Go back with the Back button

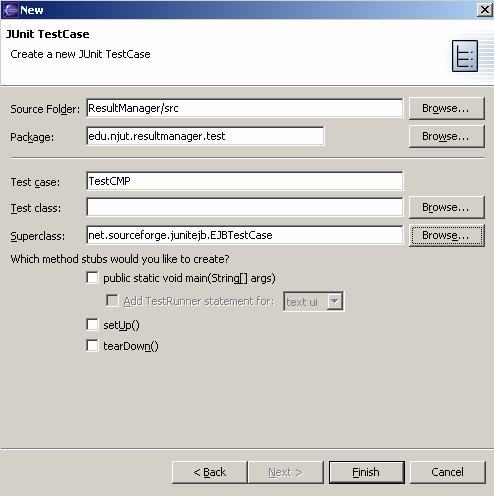(x=210, y=472)
